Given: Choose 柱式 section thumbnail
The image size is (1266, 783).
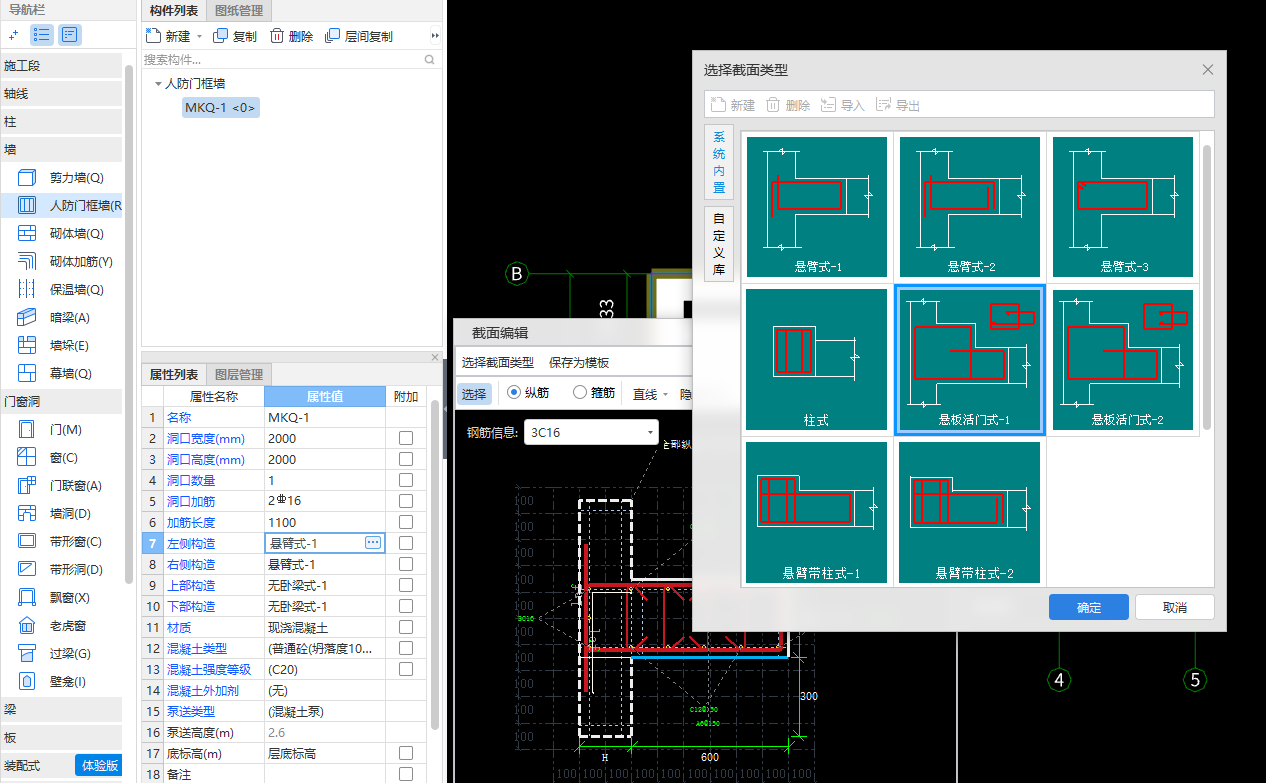Looking at the screenshot, I should 818,360.
